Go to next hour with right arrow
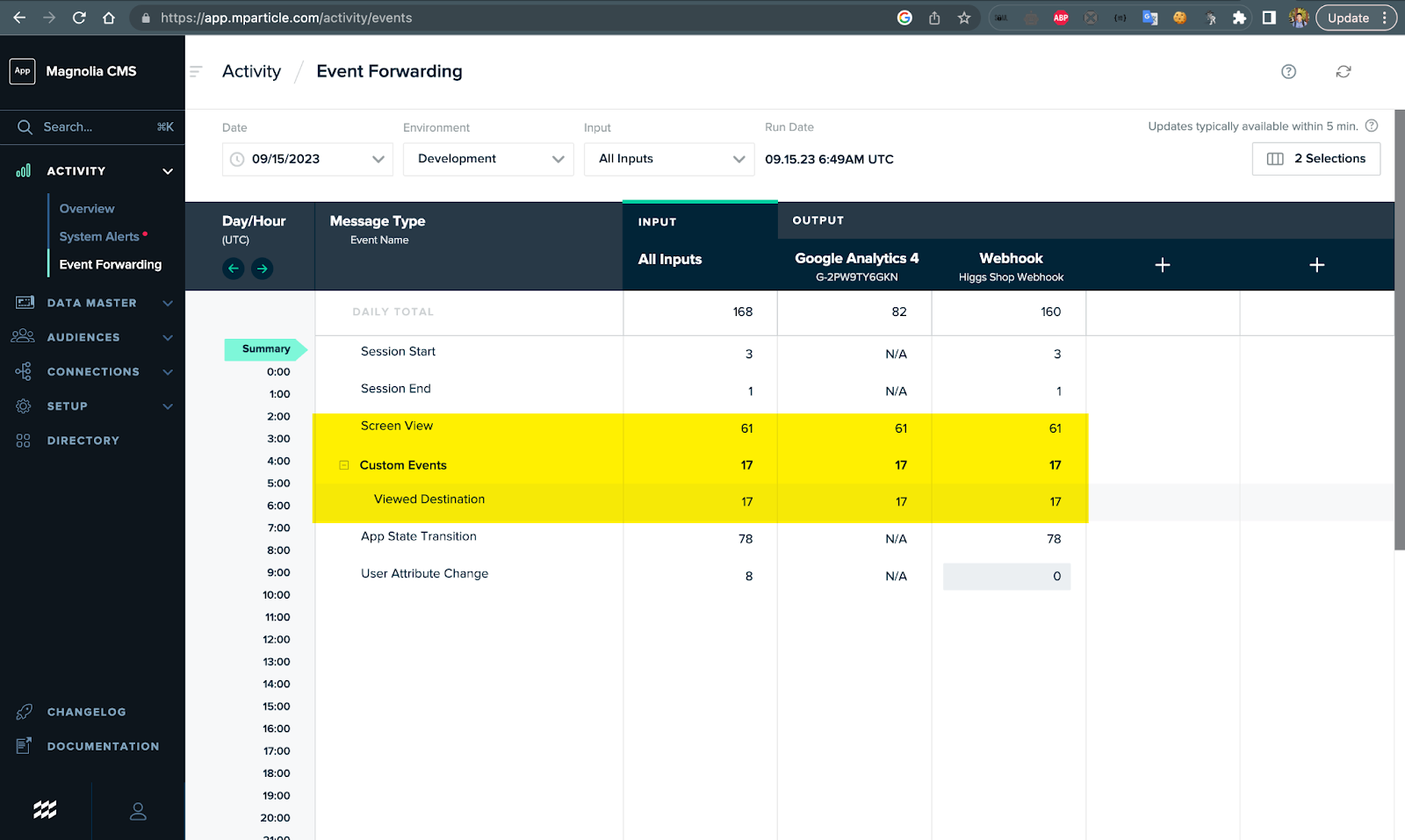The width and height of the screenshot is (1405, 840). pos(262,269)
